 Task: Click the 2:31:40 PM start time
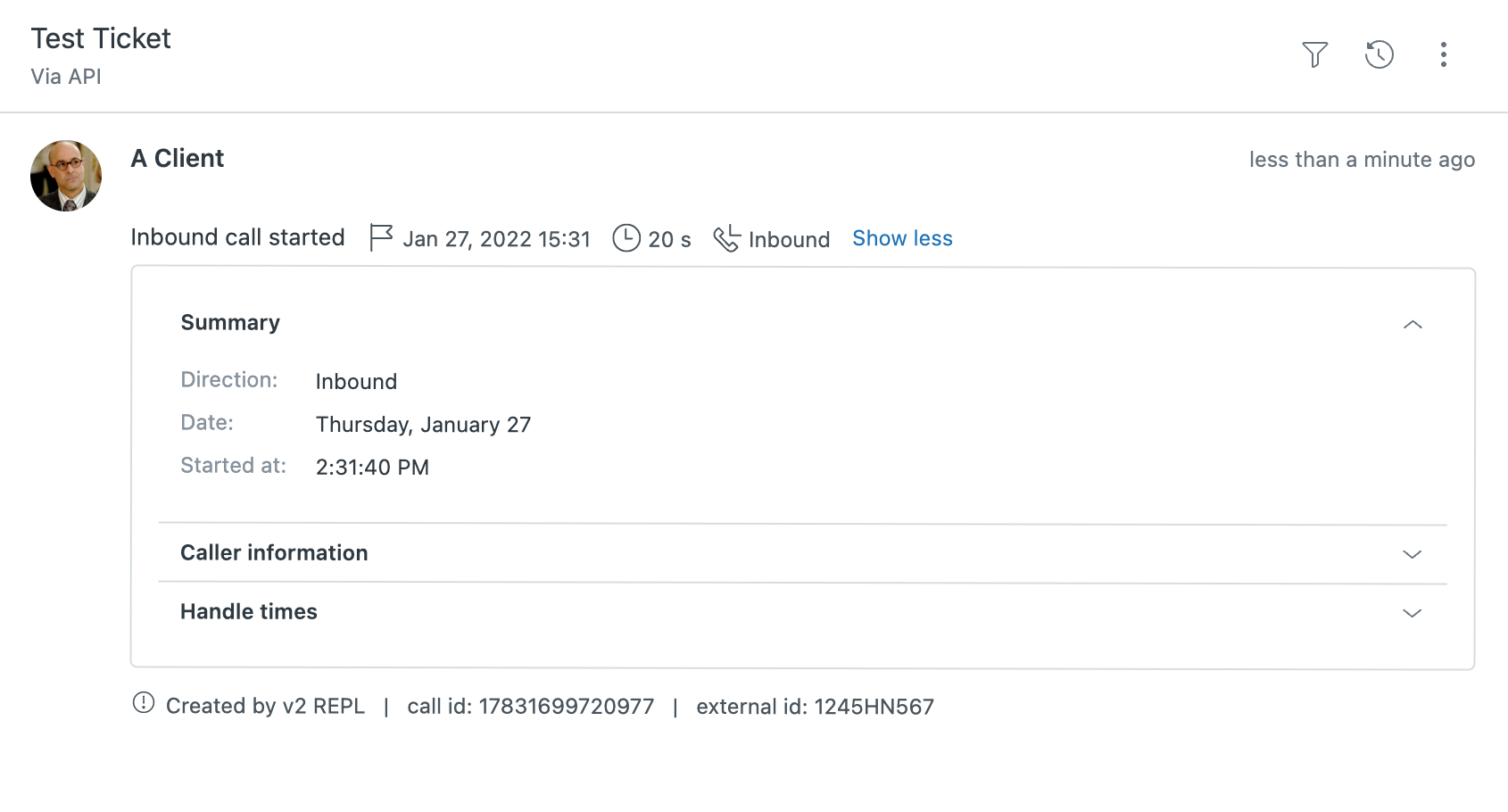(x=372, y=468)
